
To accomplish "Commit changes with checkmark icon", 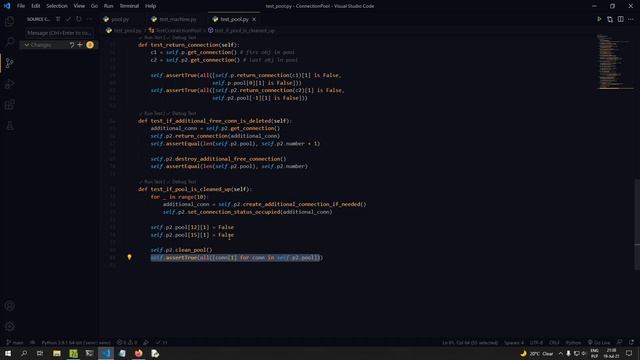I will click(x=68, y=19).
